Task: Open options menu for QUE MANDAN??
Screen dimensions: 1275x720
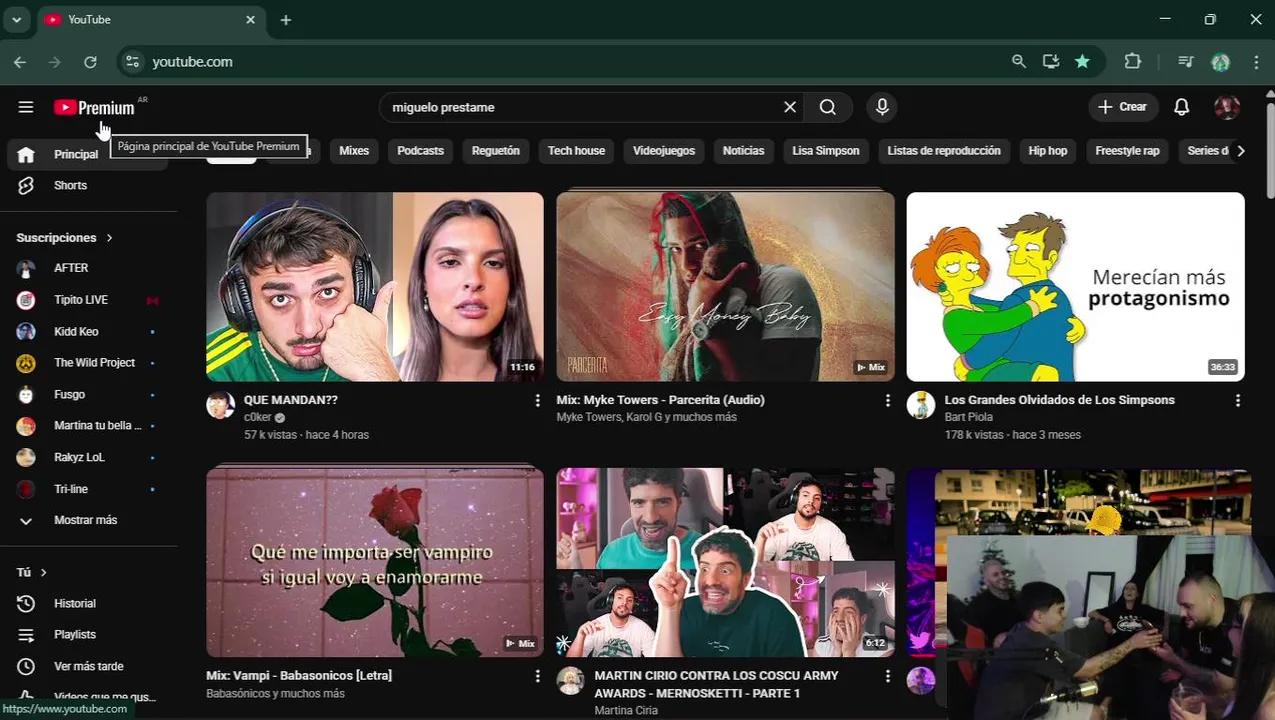Action: coord(537,400)
